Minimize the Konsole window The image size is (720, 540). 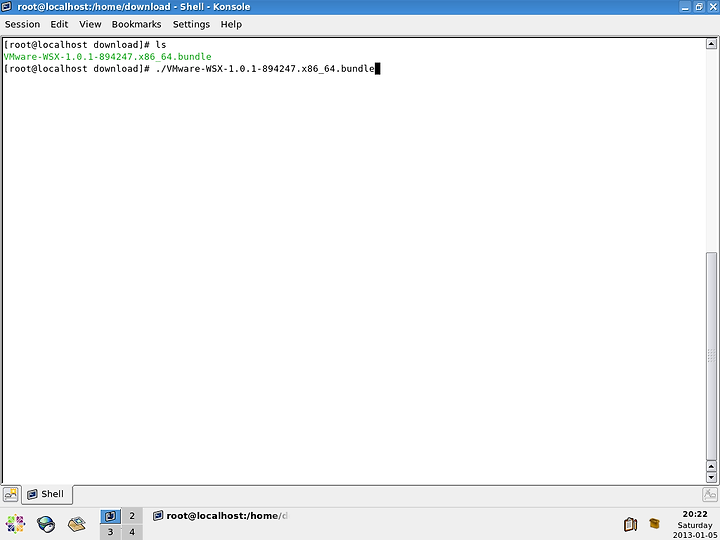coord(685,7)
